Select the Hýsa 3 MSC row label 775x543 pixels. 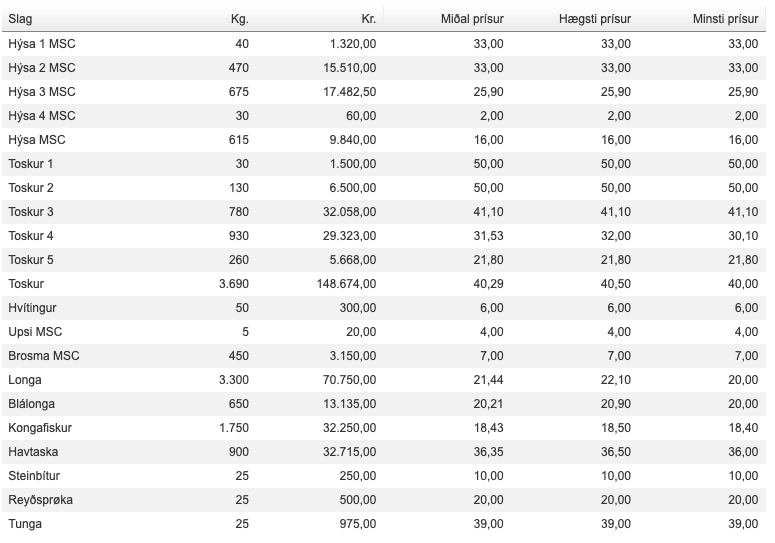tap(41, 91)
